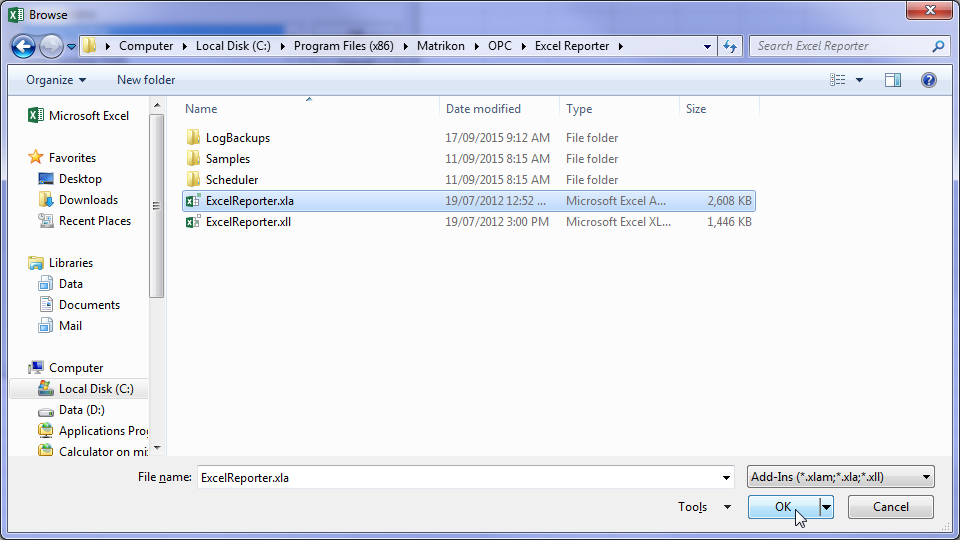The width and height of the screenshot is (960, 540).
Task: Click the magnifier search icon
Action: [938, 46]
